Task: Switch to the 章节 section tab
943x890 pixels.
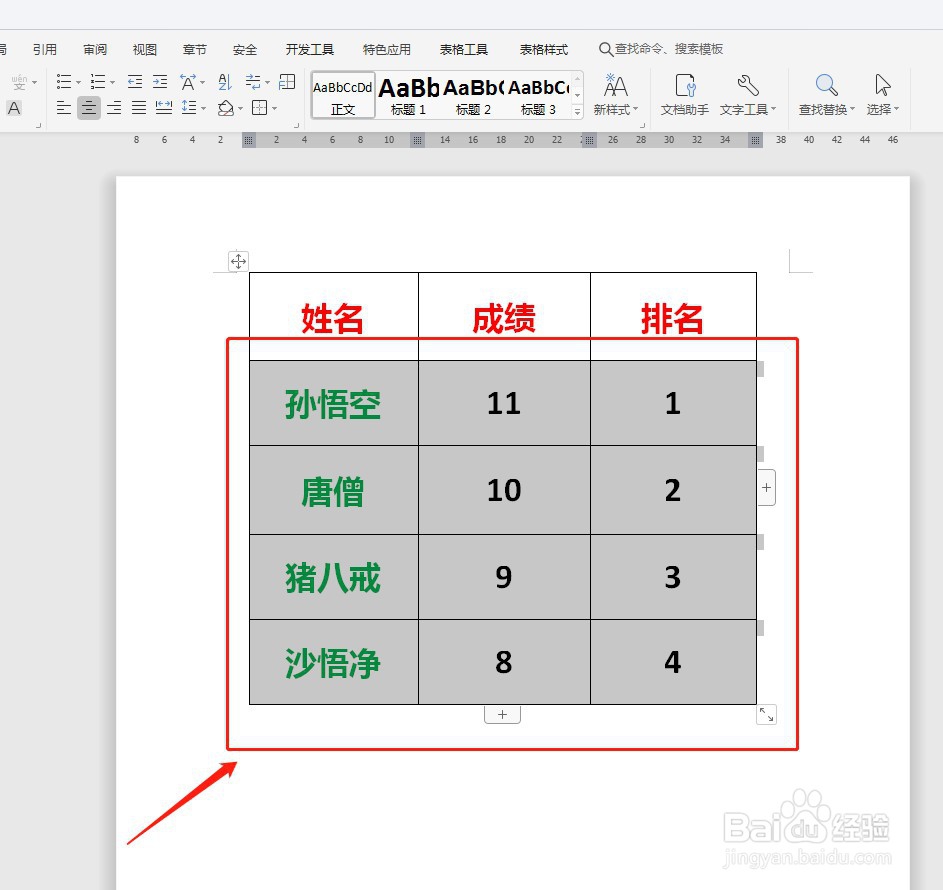Action: click(x=194, y=49)
